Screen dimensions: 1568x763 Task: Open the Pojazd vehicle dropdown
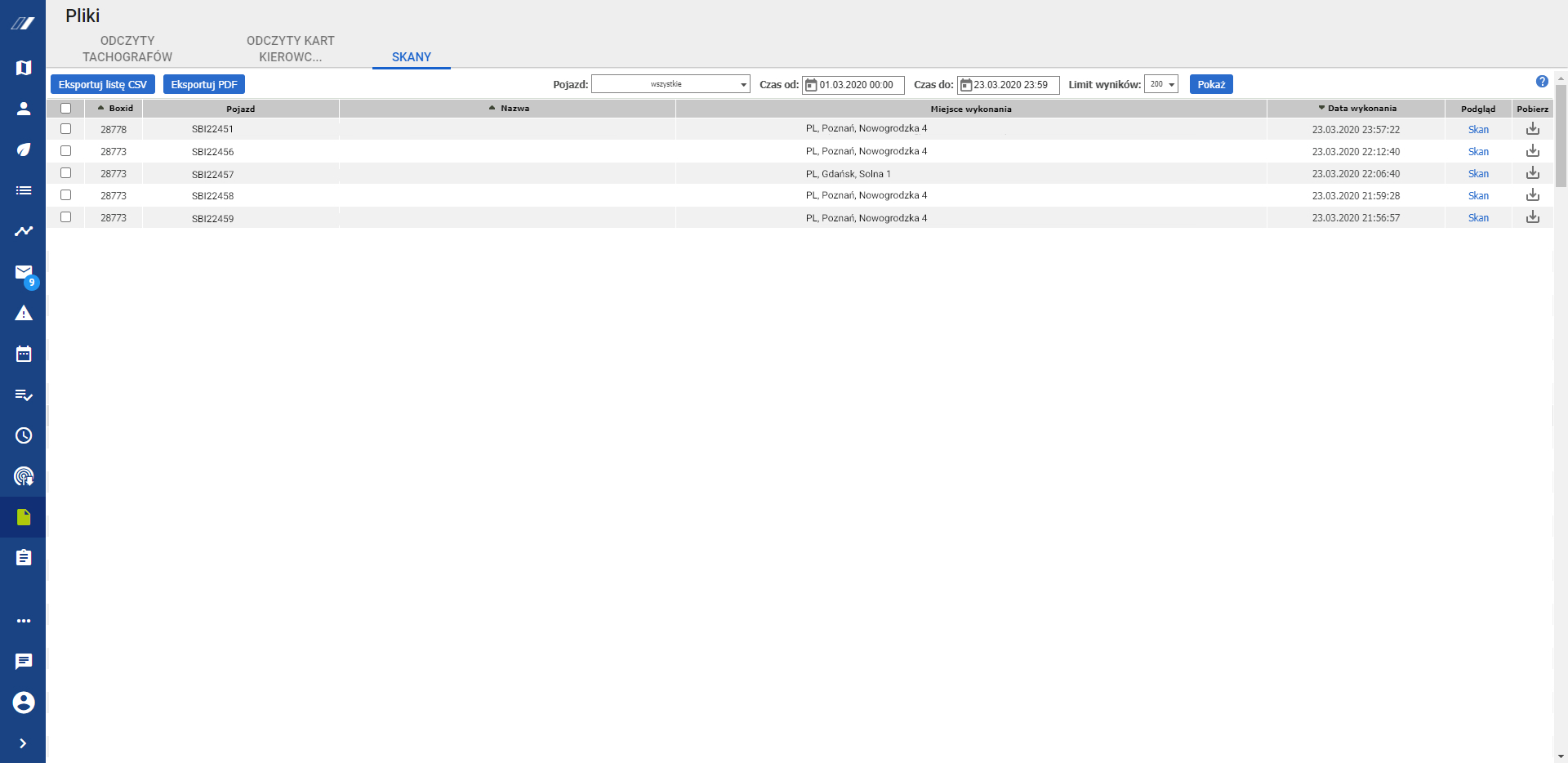click(x=670, y=84)
